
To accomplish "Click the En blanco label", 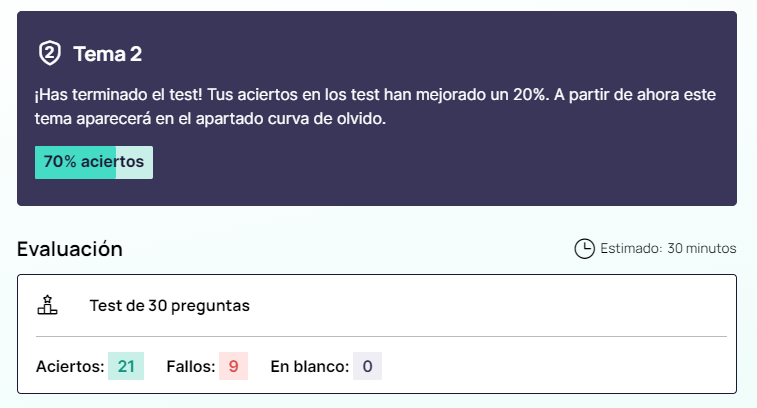I will (309, 367).
